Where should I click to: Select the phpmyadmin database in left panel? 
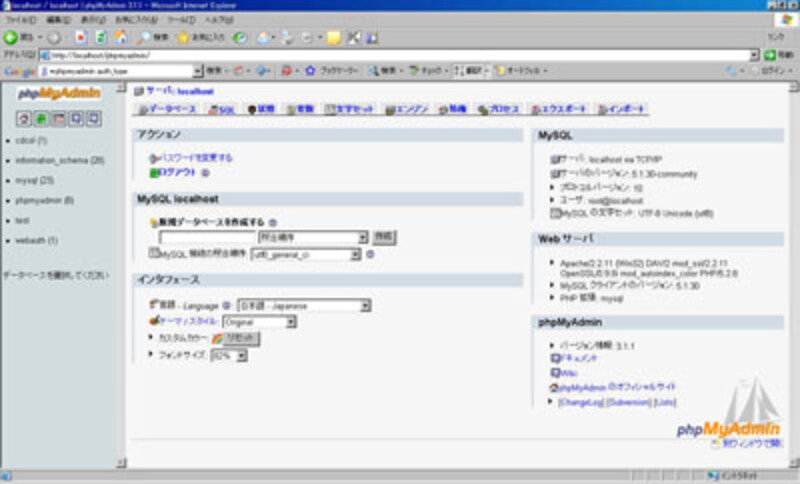pos(44,200)
